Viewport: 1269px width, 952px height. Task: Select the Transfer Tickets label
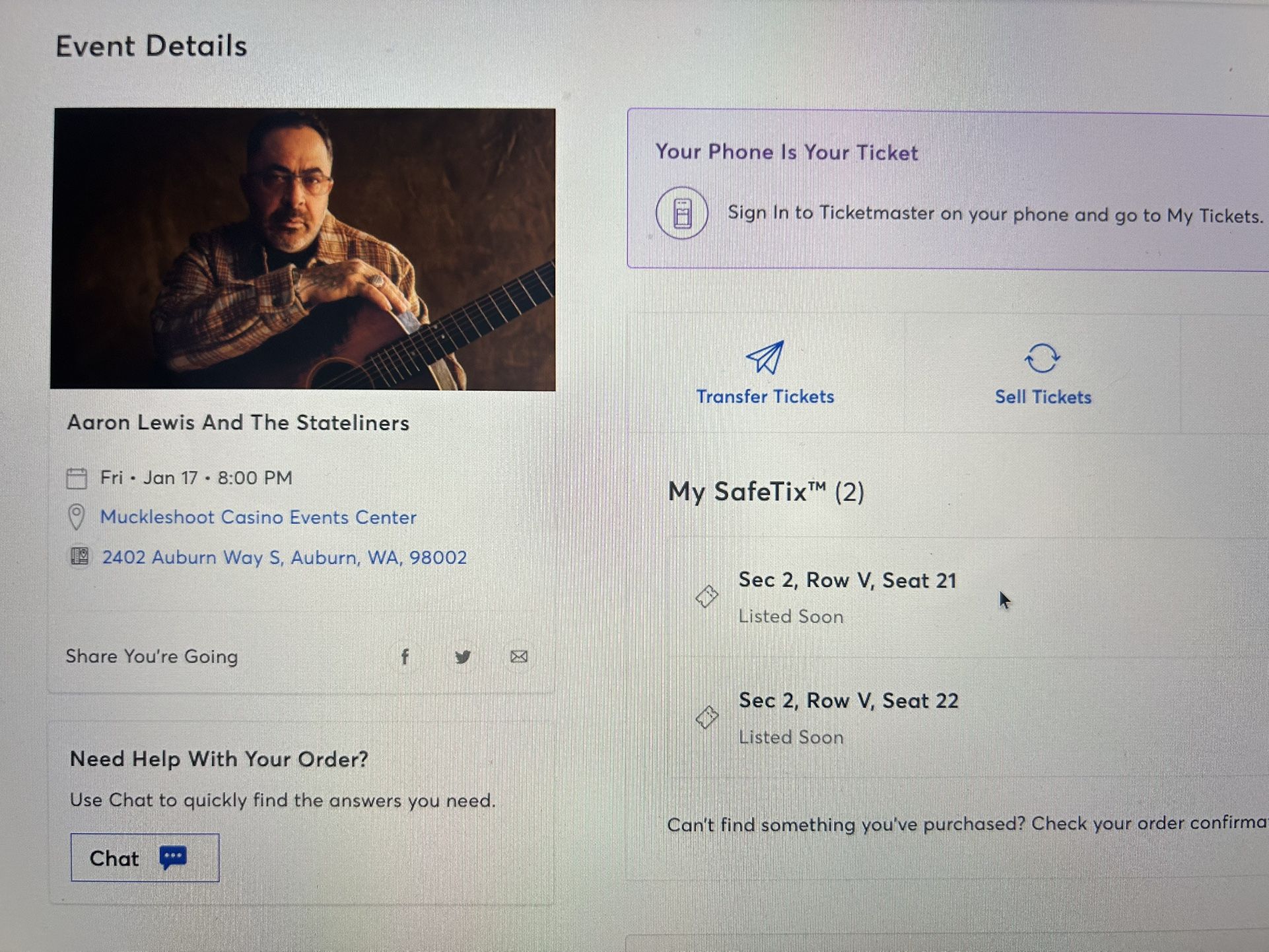pyautogui.click(x=765, y=396)
